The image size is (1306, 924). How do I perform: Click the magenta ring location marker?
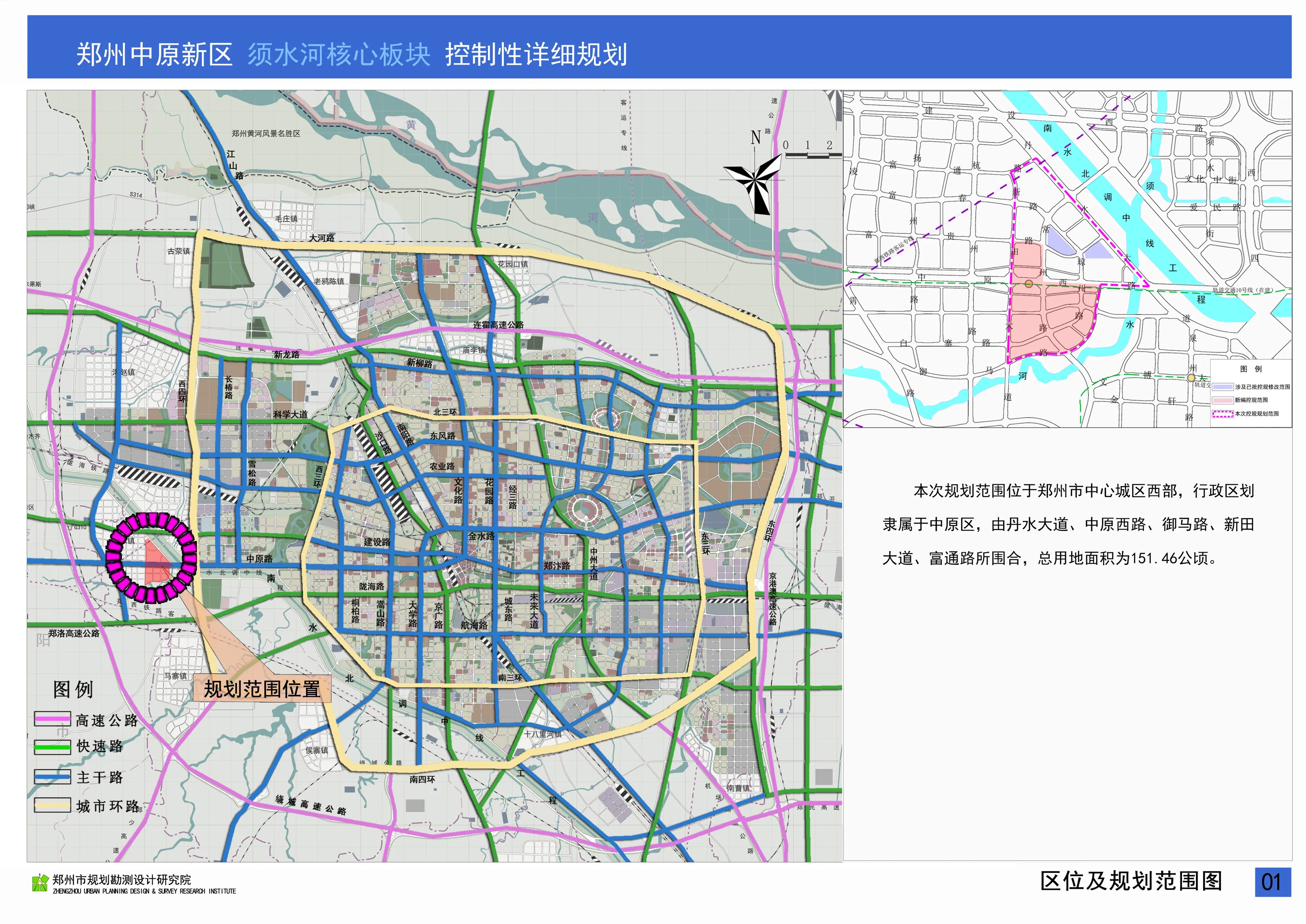pyautogui.click(x=151, y=558)
